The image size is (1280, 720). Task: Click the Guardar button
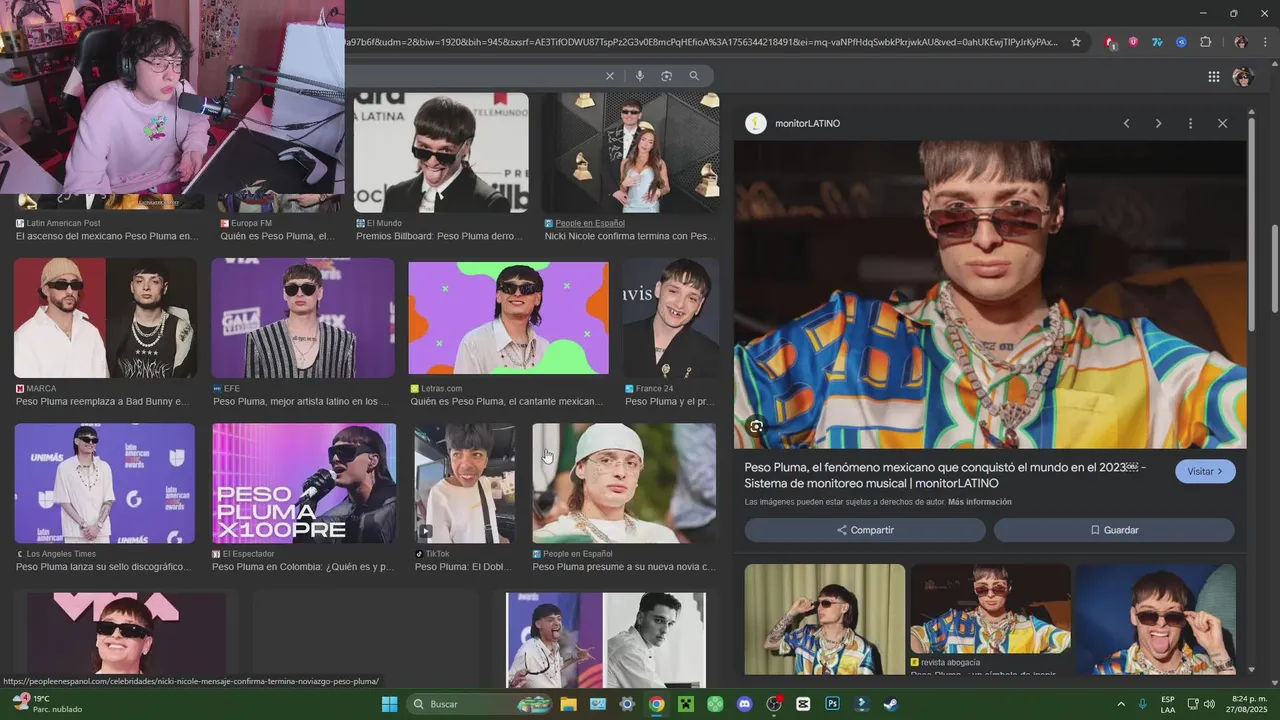1114,530
